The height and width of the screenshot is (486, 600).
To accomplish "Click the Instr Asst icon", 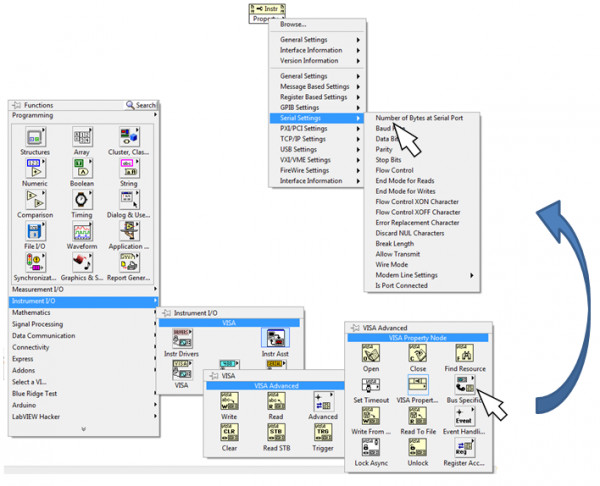I will click(x=273, y=342).
